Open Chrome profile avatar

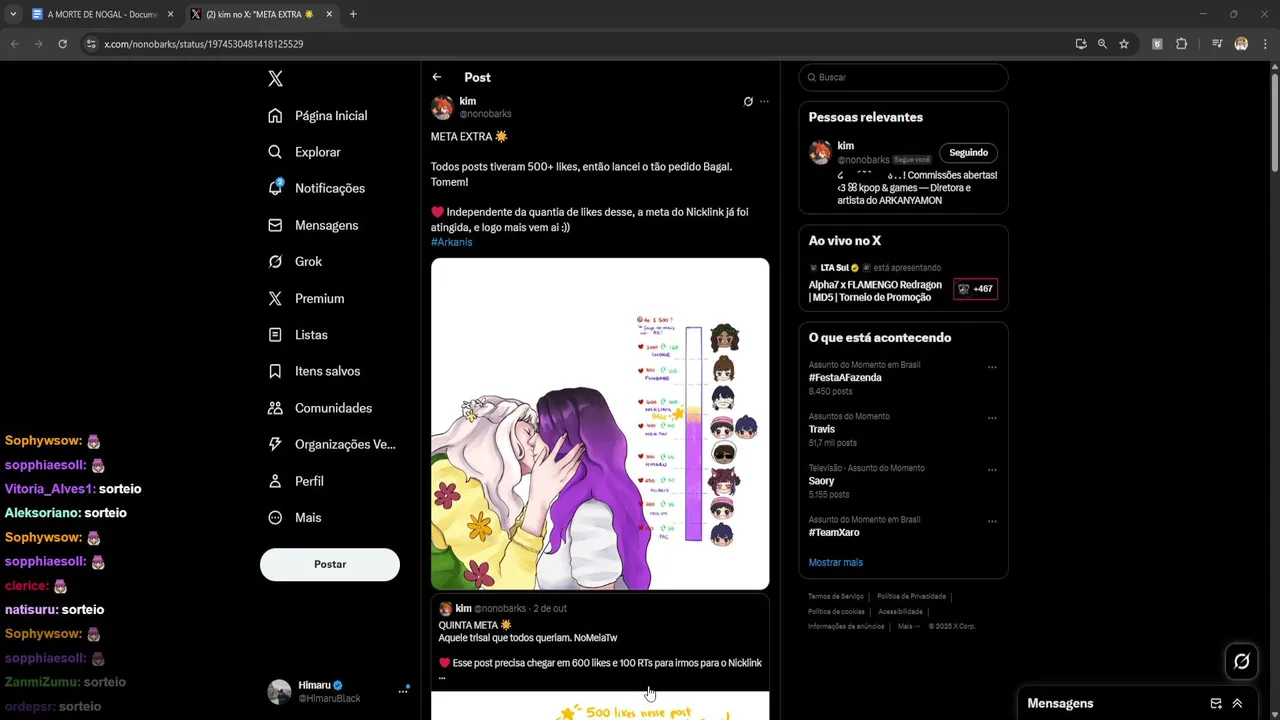(x=1241, y=44)
